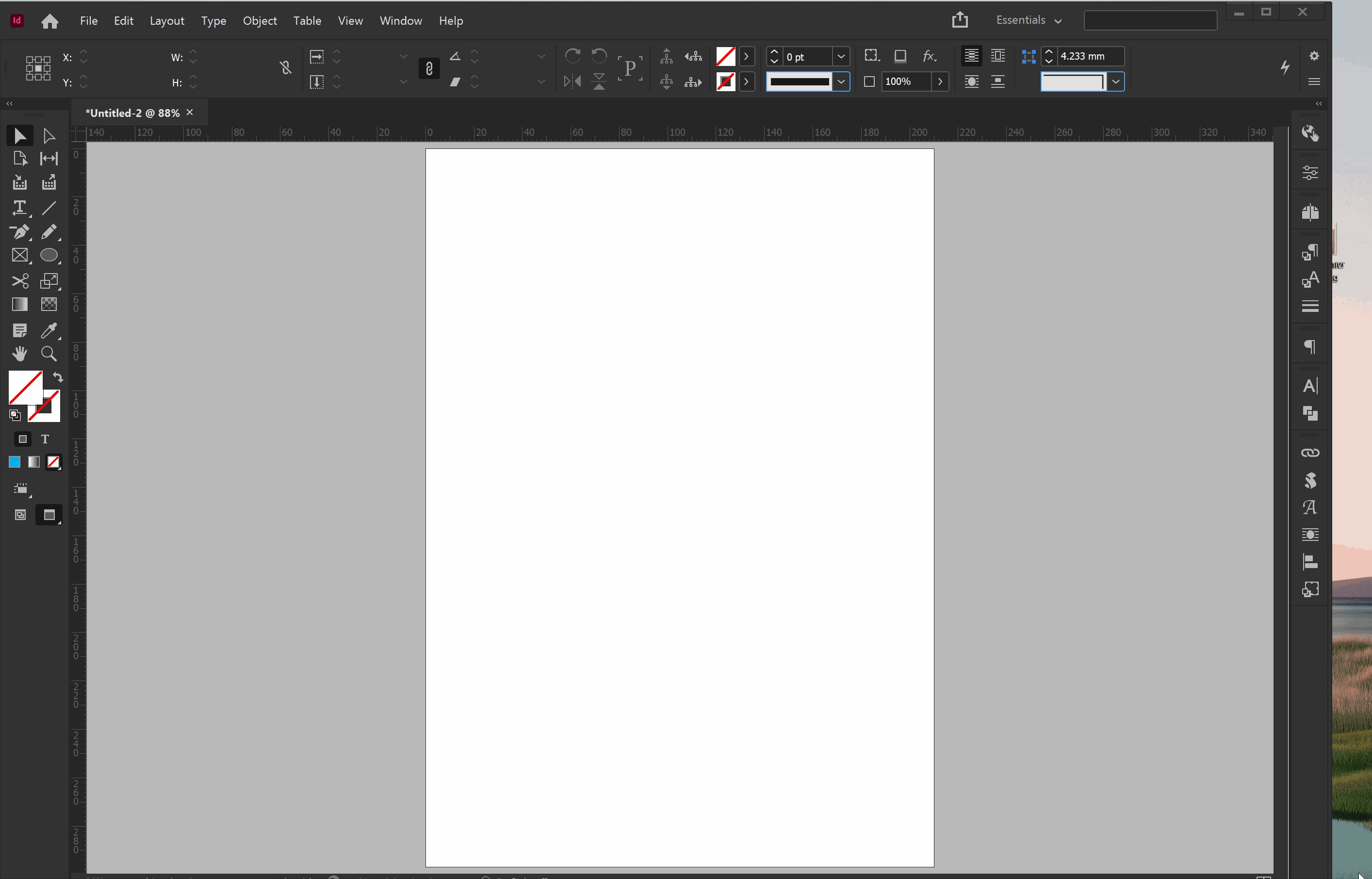Select the Scissors tool
The height and width of the screenshot is (879, 1372).
(19, 280)
